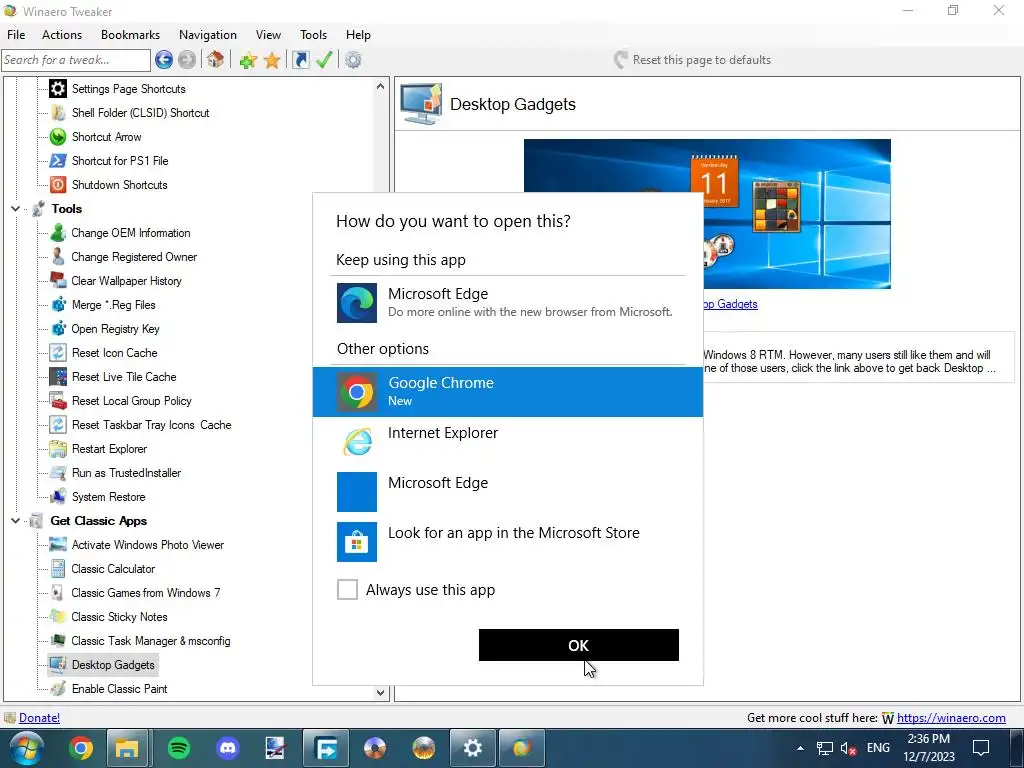Screen dimensions: 1024x768
Task: Confirm the dialog with OK button
Action: pyautogui.click(x=579, y=645)
